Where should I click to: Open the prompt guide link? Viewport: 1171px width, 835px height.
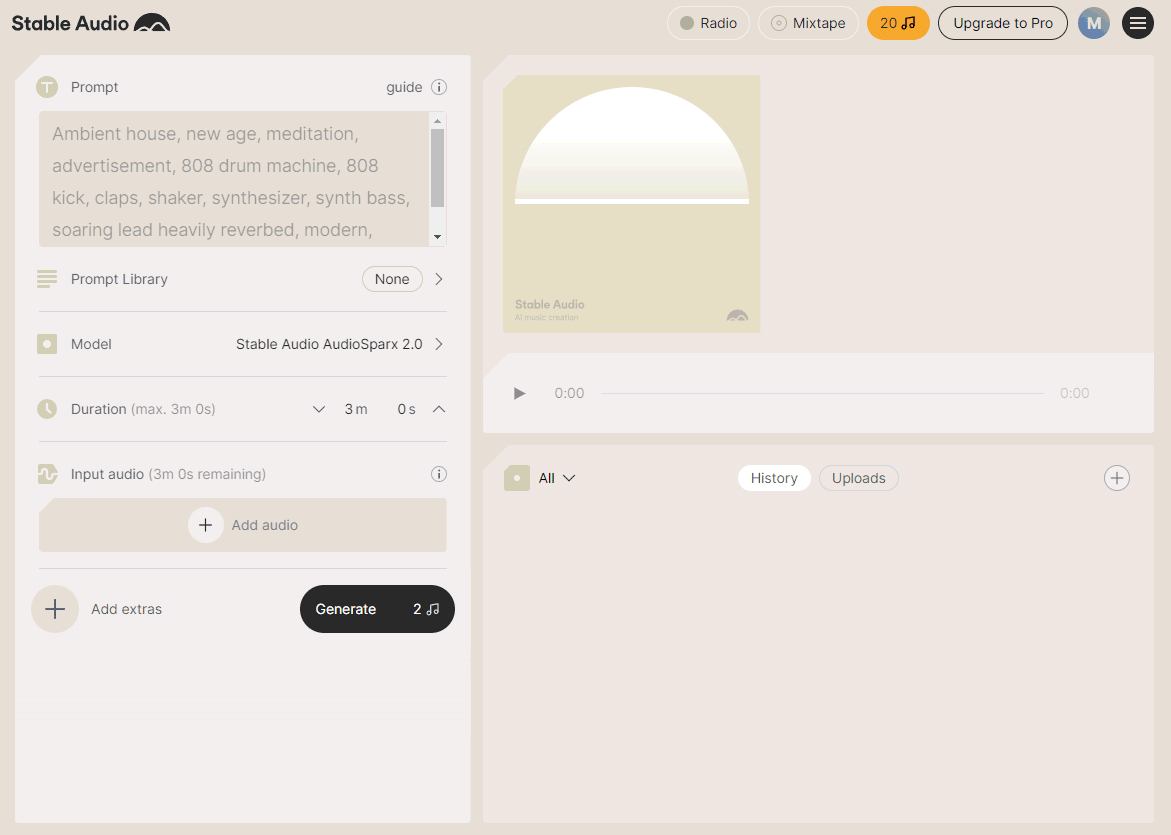click(x=404, y=87)
